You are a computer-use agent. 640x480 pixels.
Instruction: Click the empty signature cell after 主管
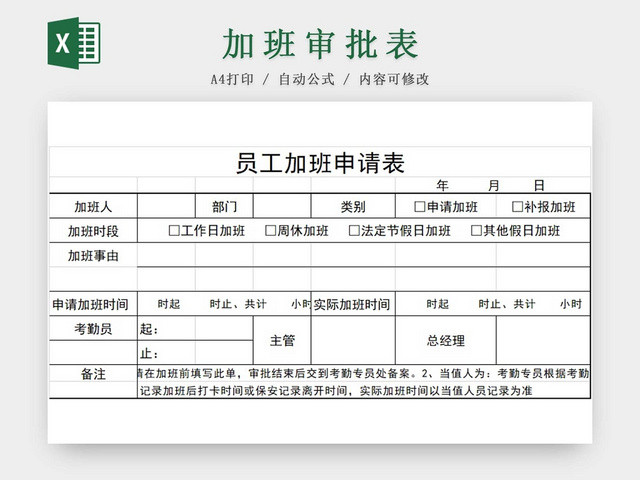pyautogui.click(x=353, y=340)
